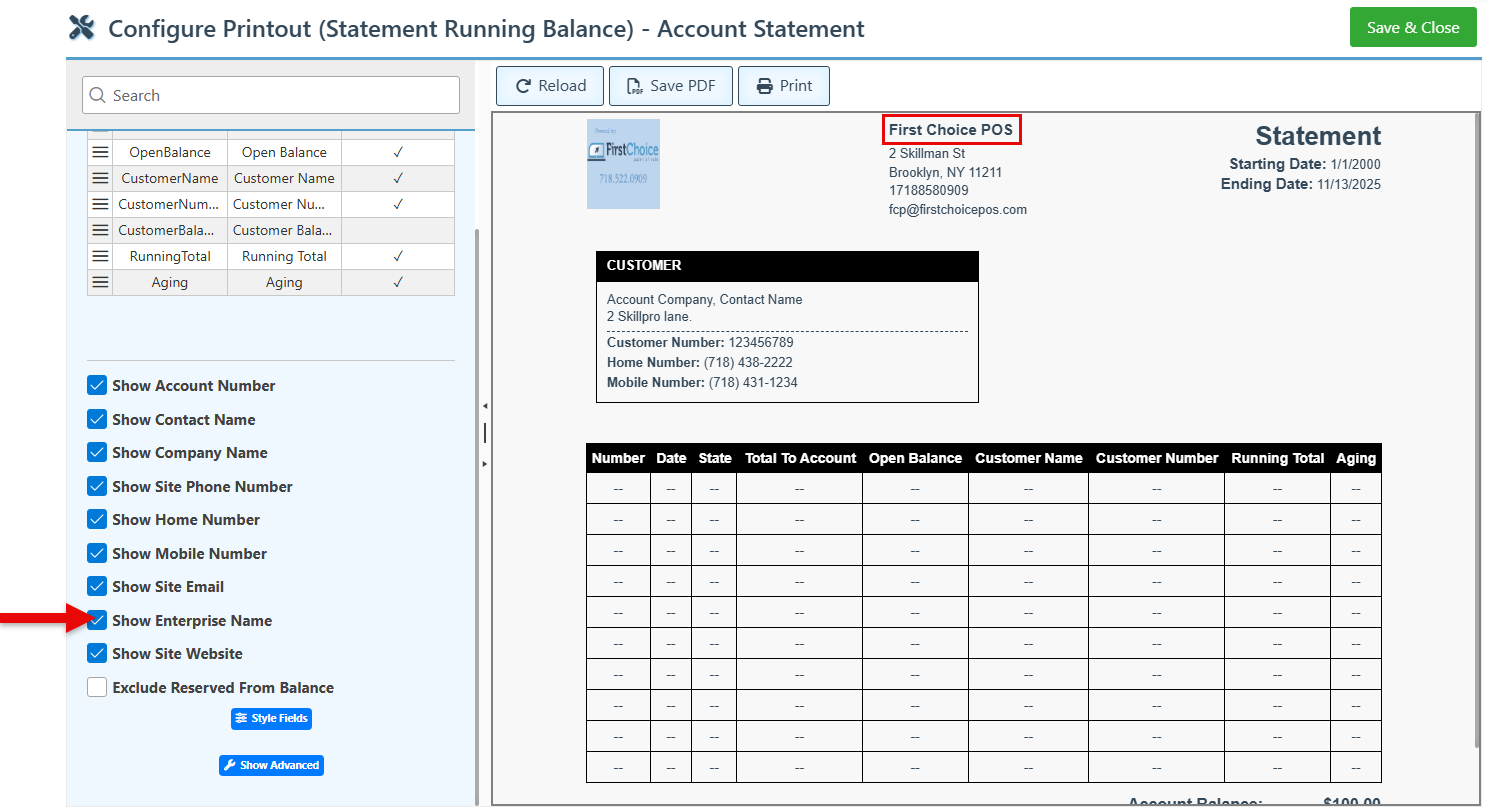Click the Aging row hamburger icon
Viewport: 1489px width, 810px height.
point(100,282)
